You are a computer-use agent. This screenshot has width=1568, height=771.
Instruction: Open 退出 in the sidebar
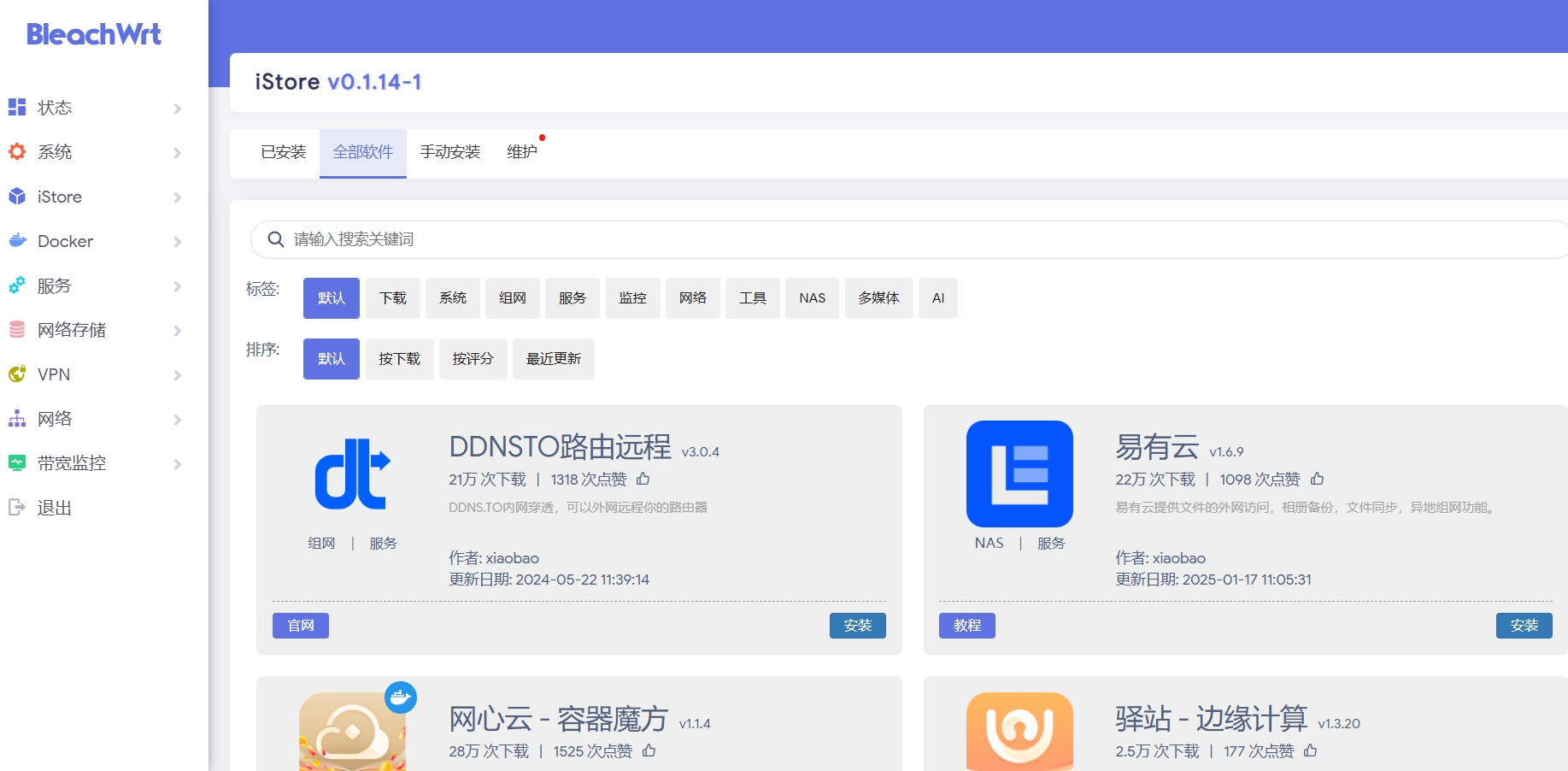55,508
